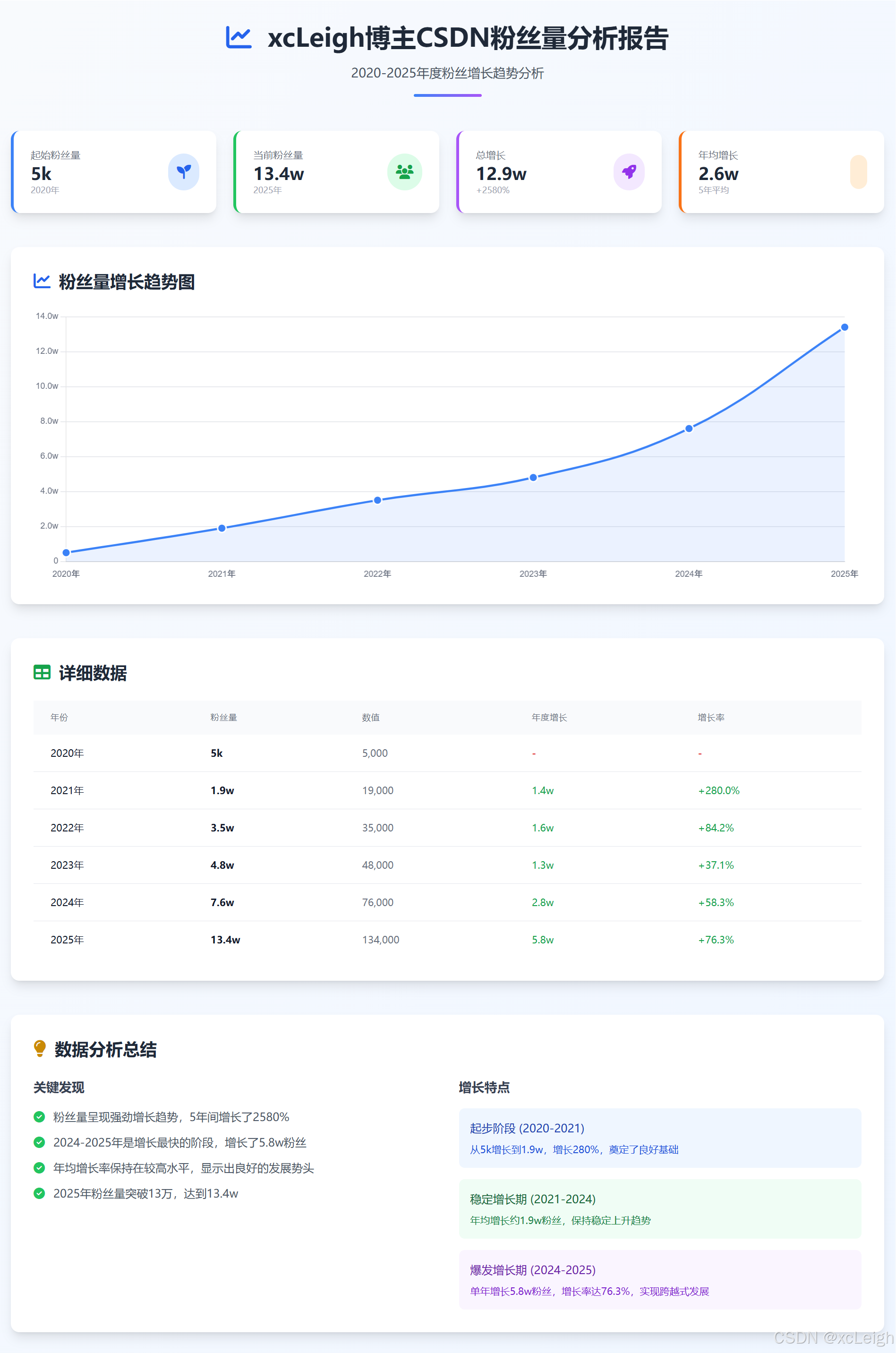Click the 2.8w yearly growth cell
Screen dimensions: 896x1353
[543, 902]
